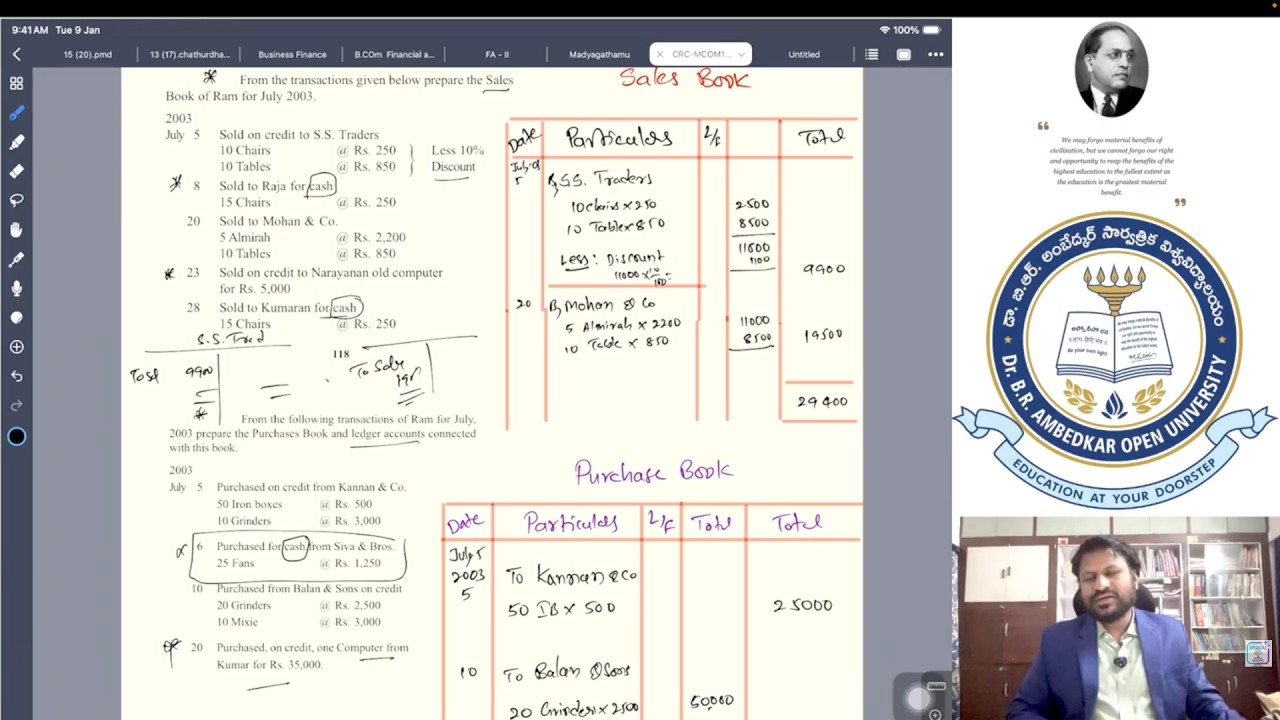Screen dimensions: 1280x720
Task: Click 'Purchased from Balan & Sons on credit'
Action: point(309,588)
